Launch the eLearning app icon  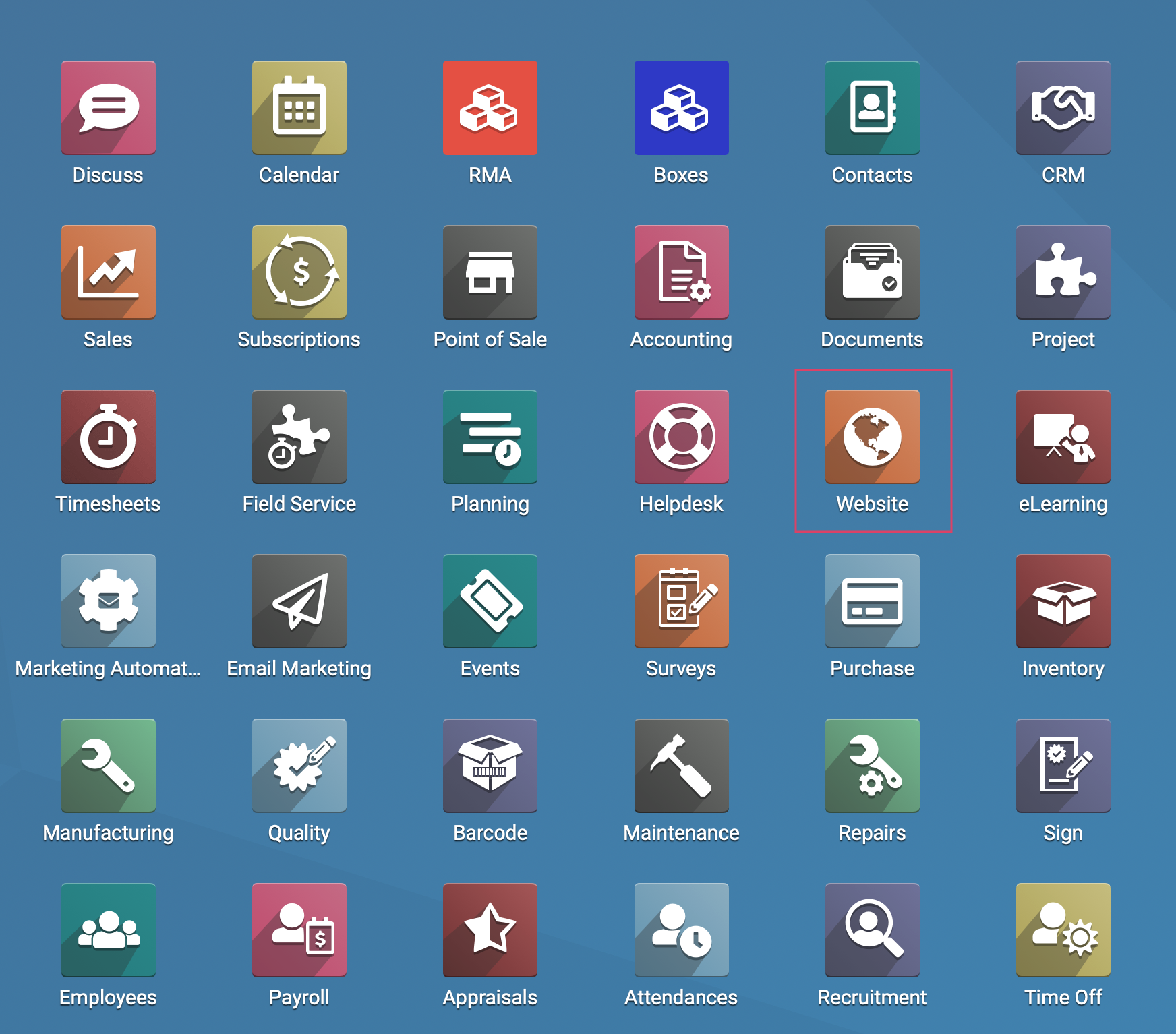(1063, 437)
